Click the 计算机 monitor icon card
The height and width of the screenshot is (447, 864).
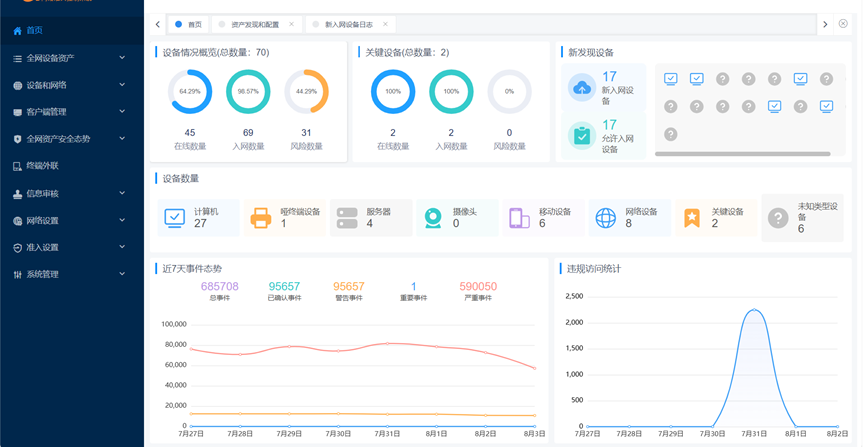click(175, 218)
